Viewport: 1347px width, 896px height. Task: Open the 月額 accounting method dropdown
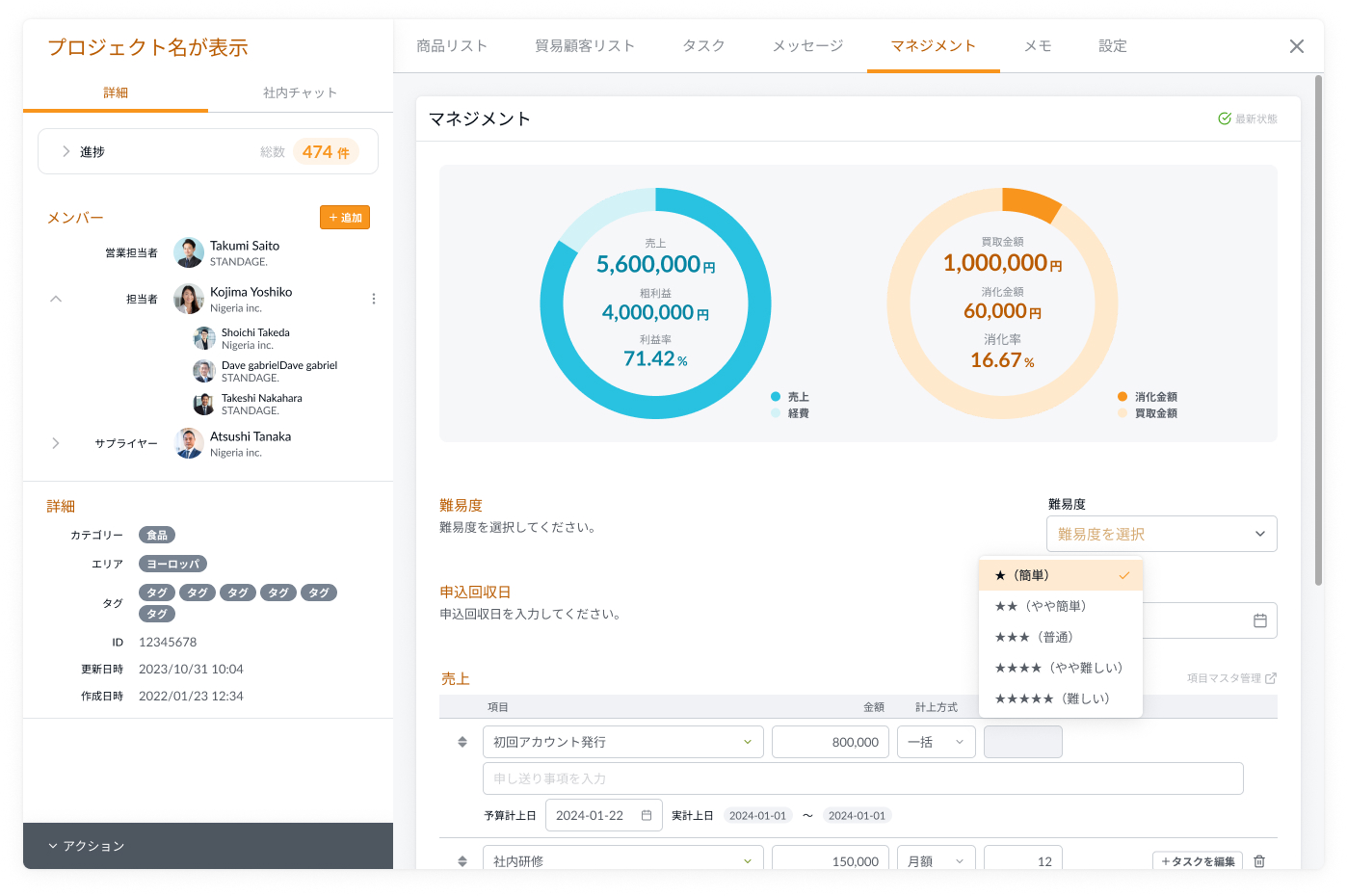(x=937, y=857)
